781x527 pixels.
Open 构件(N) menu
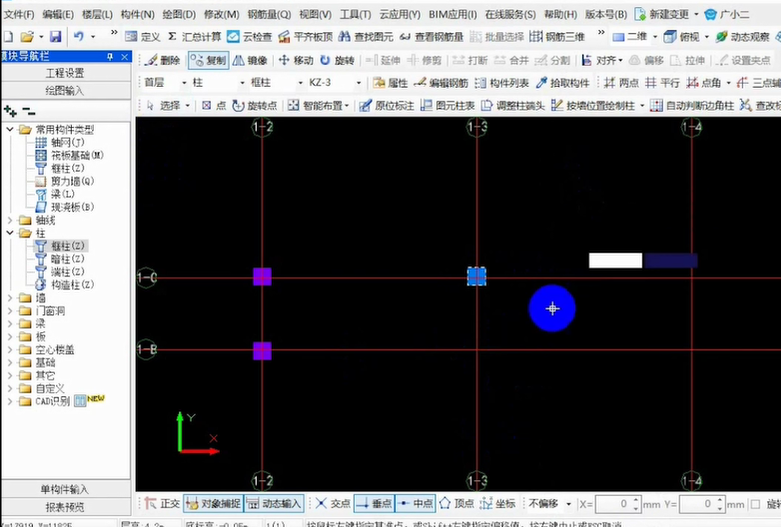(137, 14)
